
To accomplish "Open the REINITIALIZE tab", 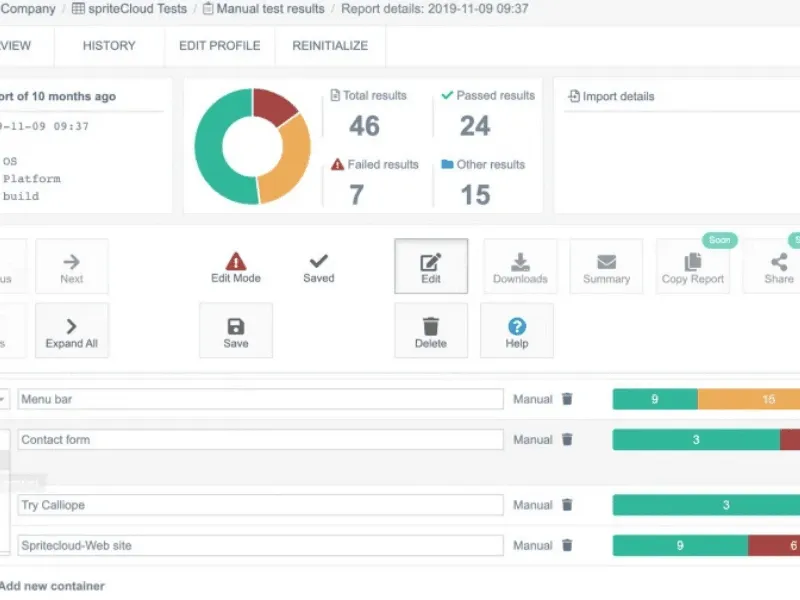I will pyautogui.click(x=330, y=46).
